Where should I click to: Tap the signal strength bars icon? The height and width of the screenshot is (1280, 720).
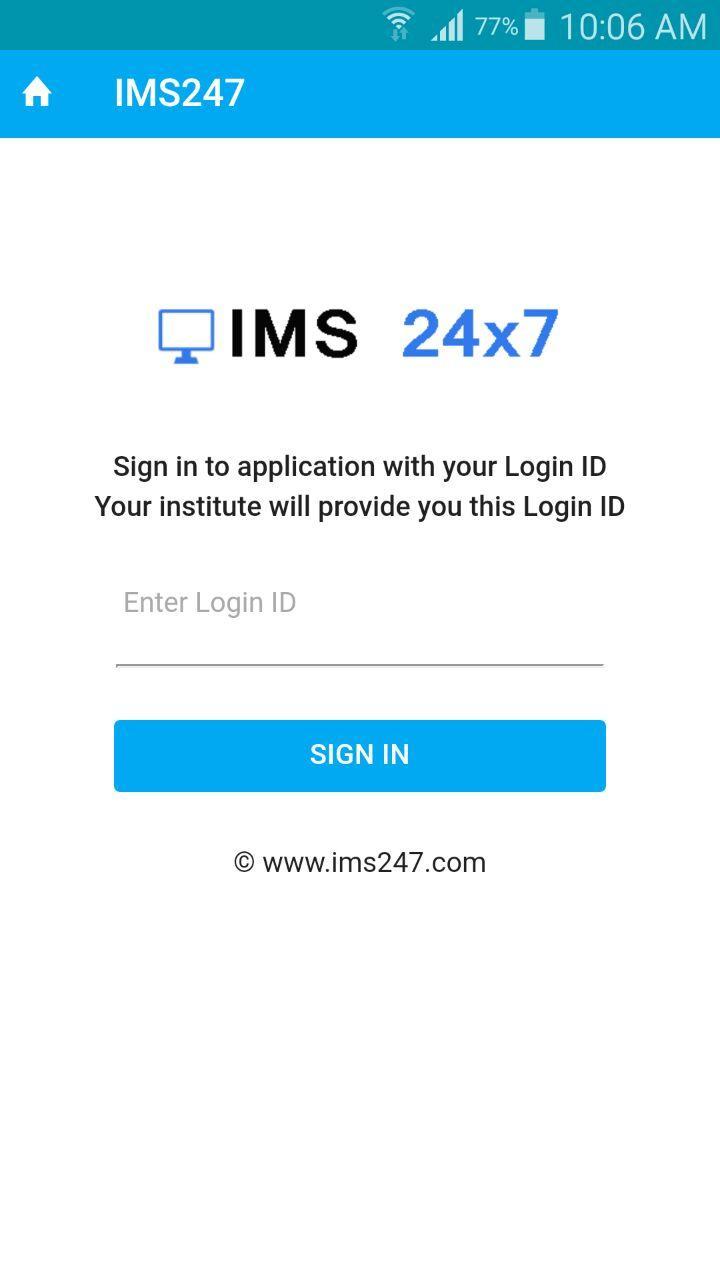[447, 26]
